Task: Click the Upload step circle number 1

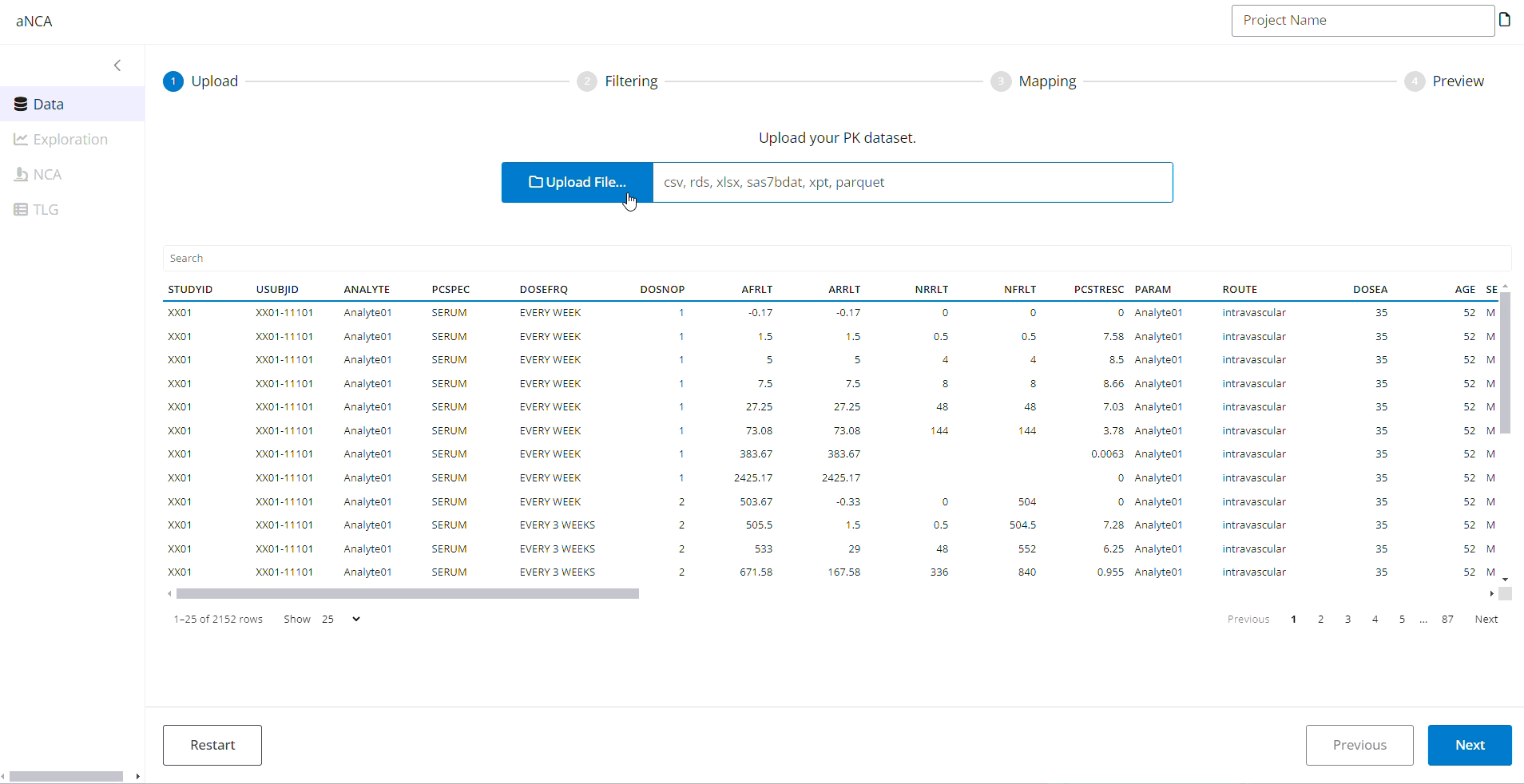Action: 173,81
